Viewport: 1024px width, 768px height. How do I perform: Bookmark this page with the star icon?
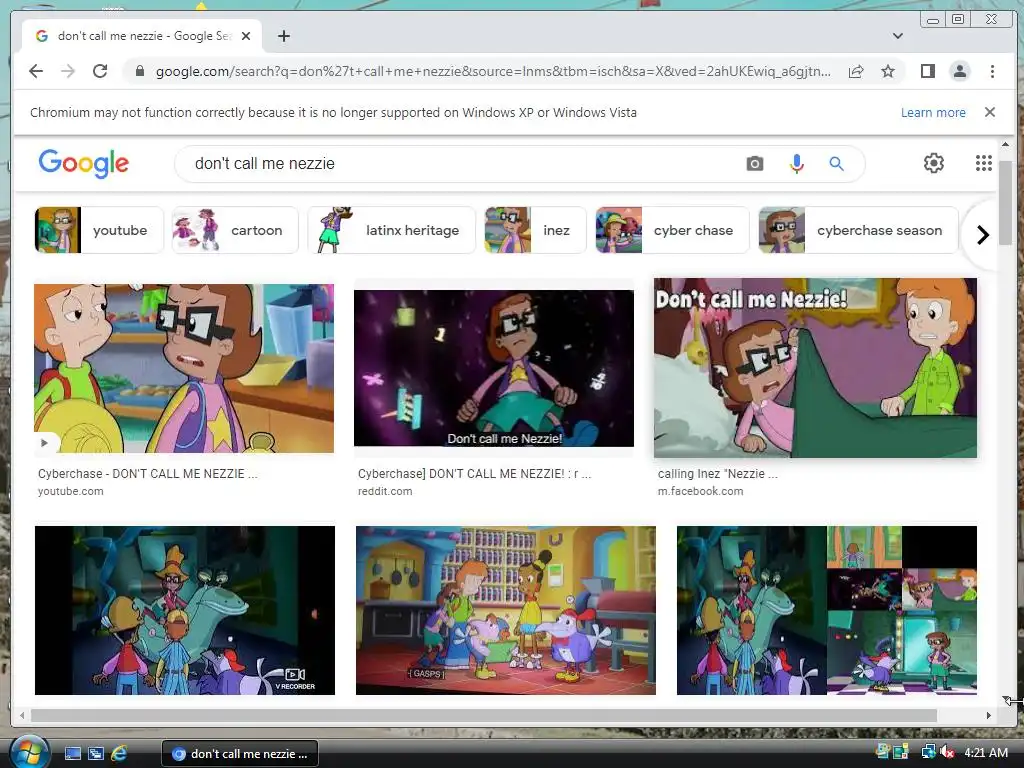[888, 71]
